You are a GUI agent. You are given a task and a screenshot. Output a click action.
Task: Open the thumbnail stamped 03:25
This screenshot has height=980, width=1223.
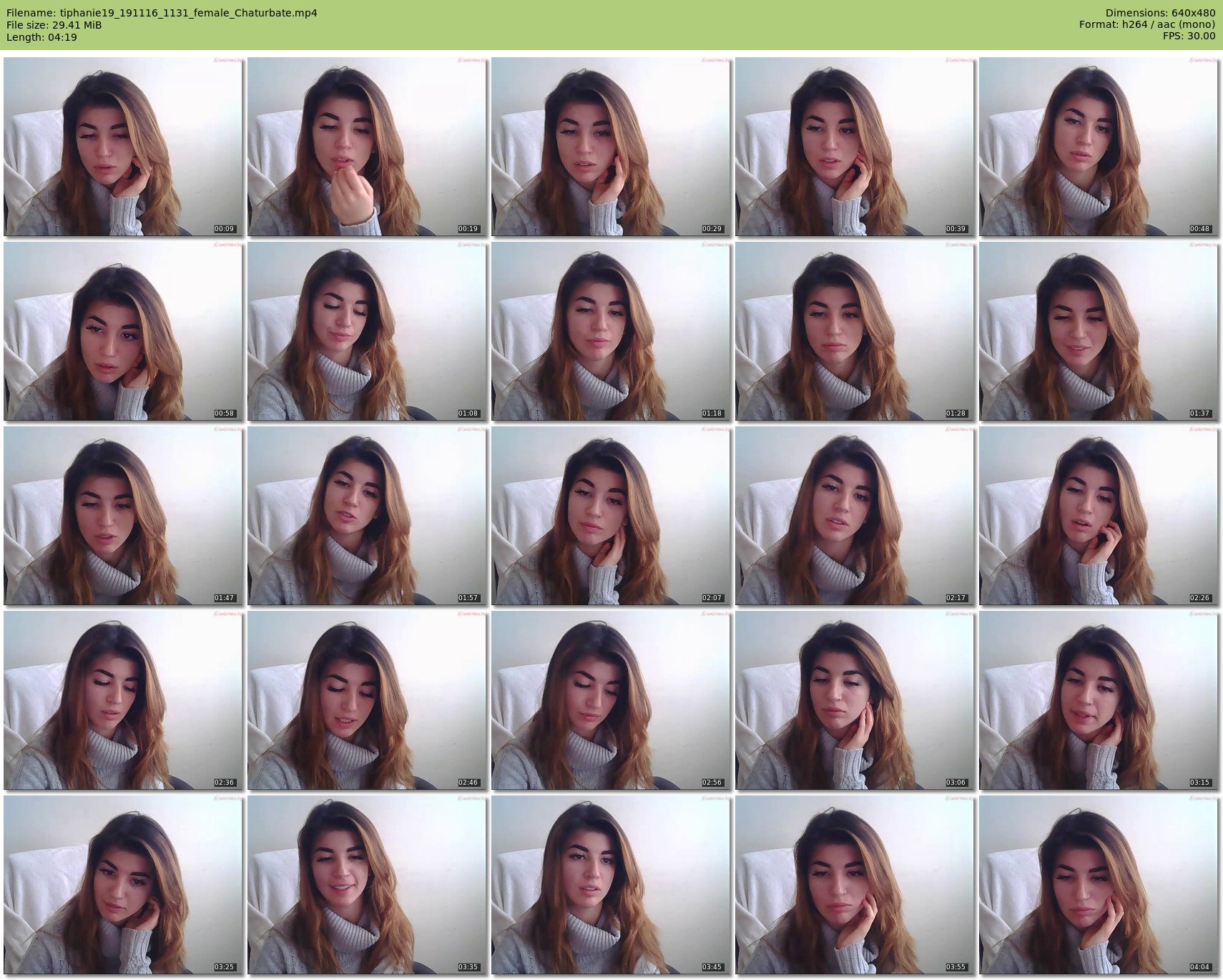123,885
